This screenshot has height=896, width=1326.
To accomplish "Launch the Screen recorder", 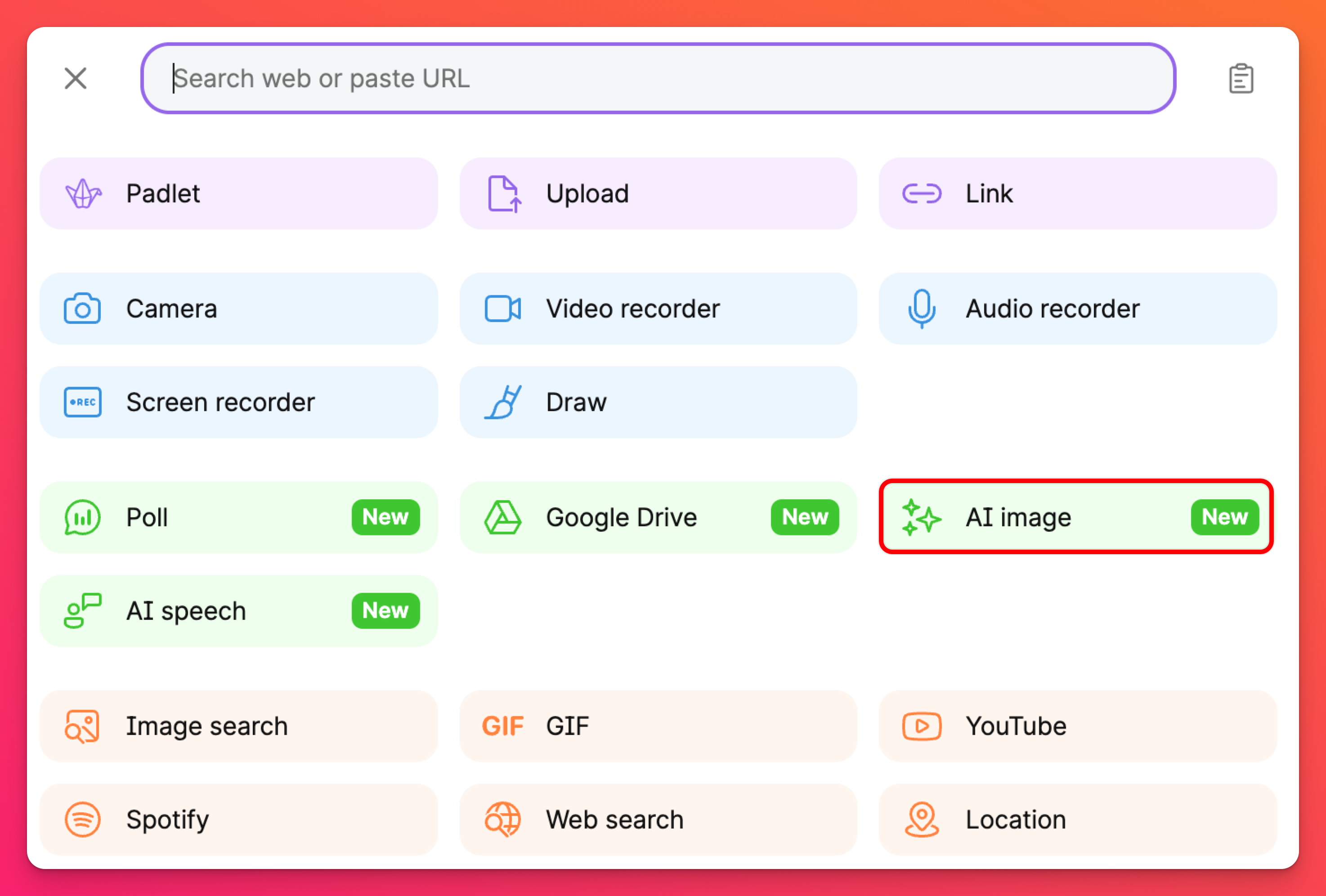I will [x=238, y=402].
